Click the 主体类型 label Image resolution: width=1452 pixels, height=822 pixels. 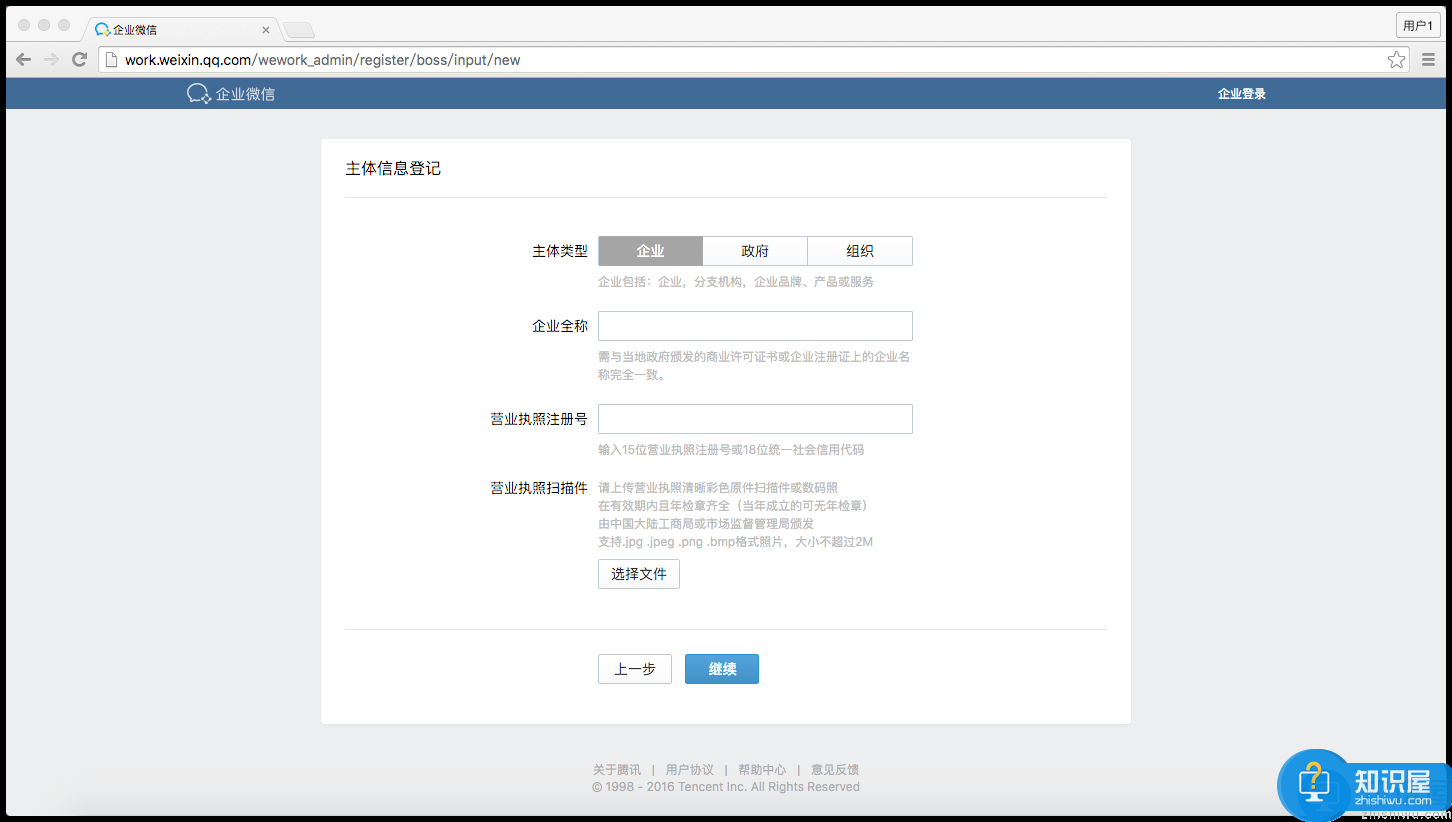click(560, 252)
